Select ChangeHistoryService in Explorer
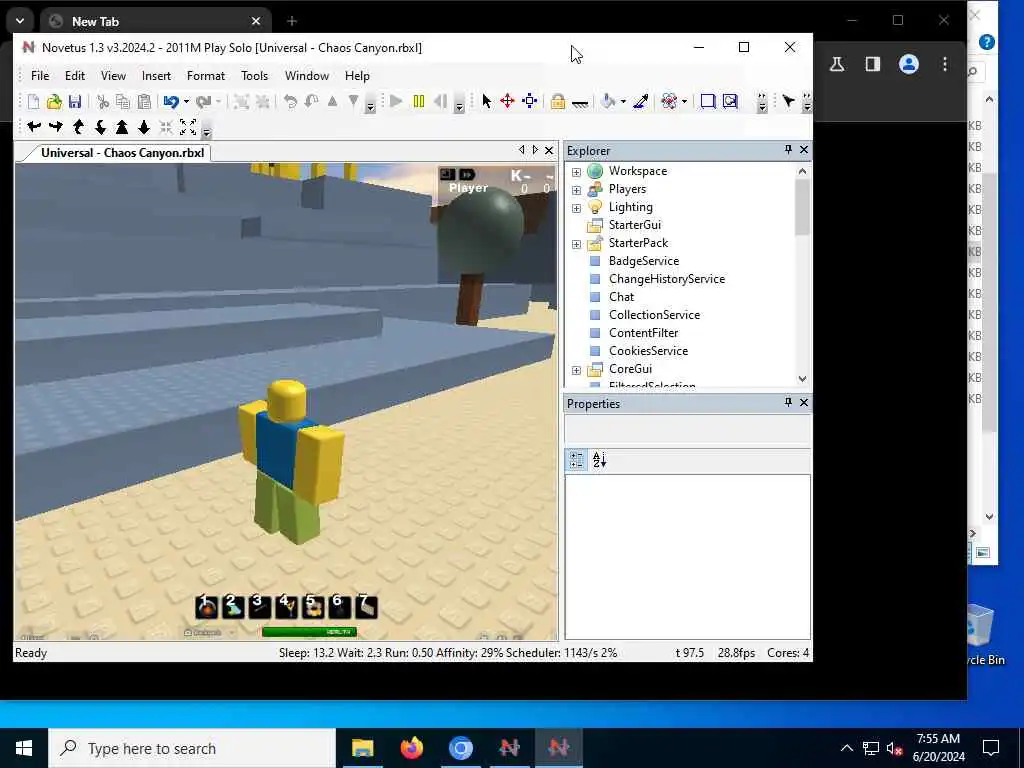Screen dimensions: 1024x768 pyautogui.click(x=667, y=279)
